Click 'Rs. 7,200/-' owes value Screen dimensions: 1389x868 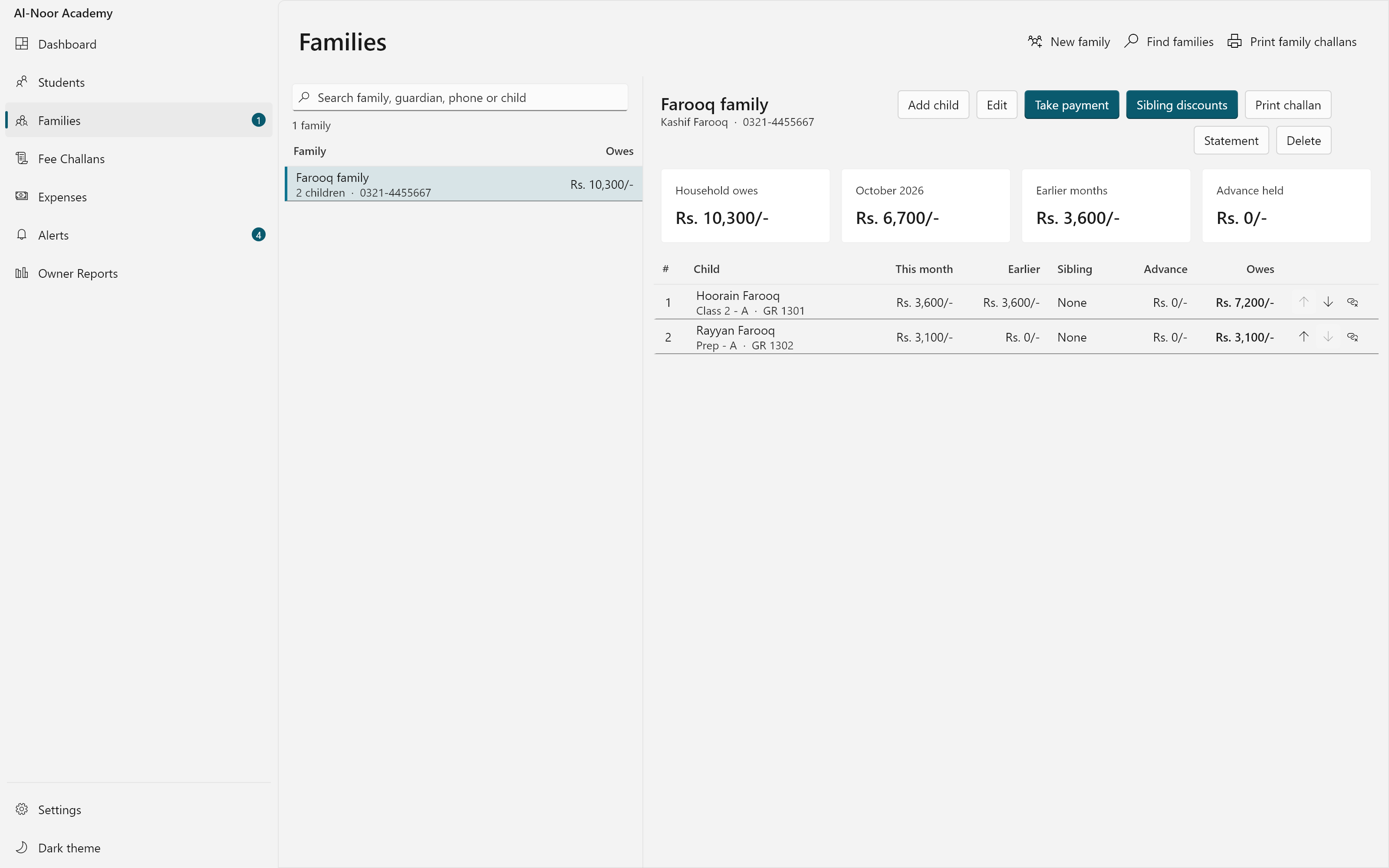pyautogui.click(x=1244, y=302)
